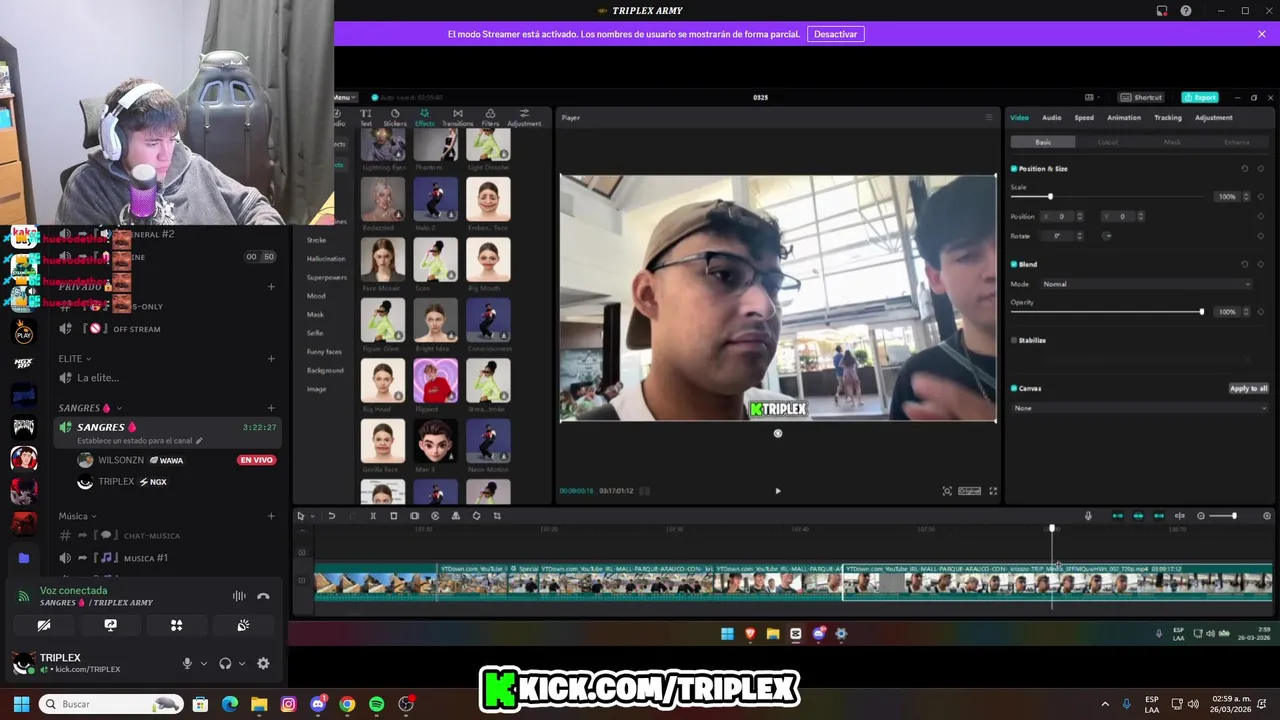Open the Adjustment tab in CapCut toolbar
The height and width of the screenshot is (720, 1280).
click(x=524, y=117)
